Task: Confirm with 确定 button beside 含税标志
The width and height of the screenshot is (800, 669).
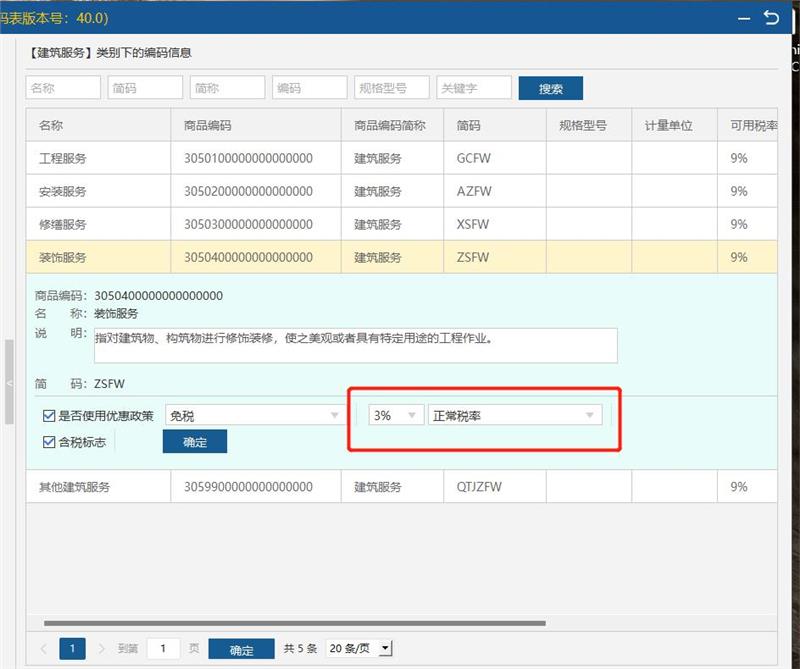Action: click(195, 441)
